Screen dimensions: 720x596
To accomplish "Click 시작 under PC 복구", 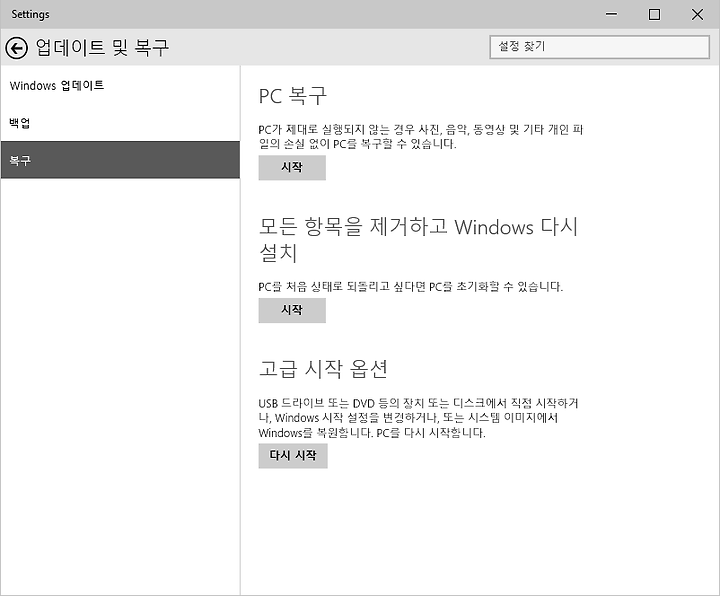I will [292, 168].
